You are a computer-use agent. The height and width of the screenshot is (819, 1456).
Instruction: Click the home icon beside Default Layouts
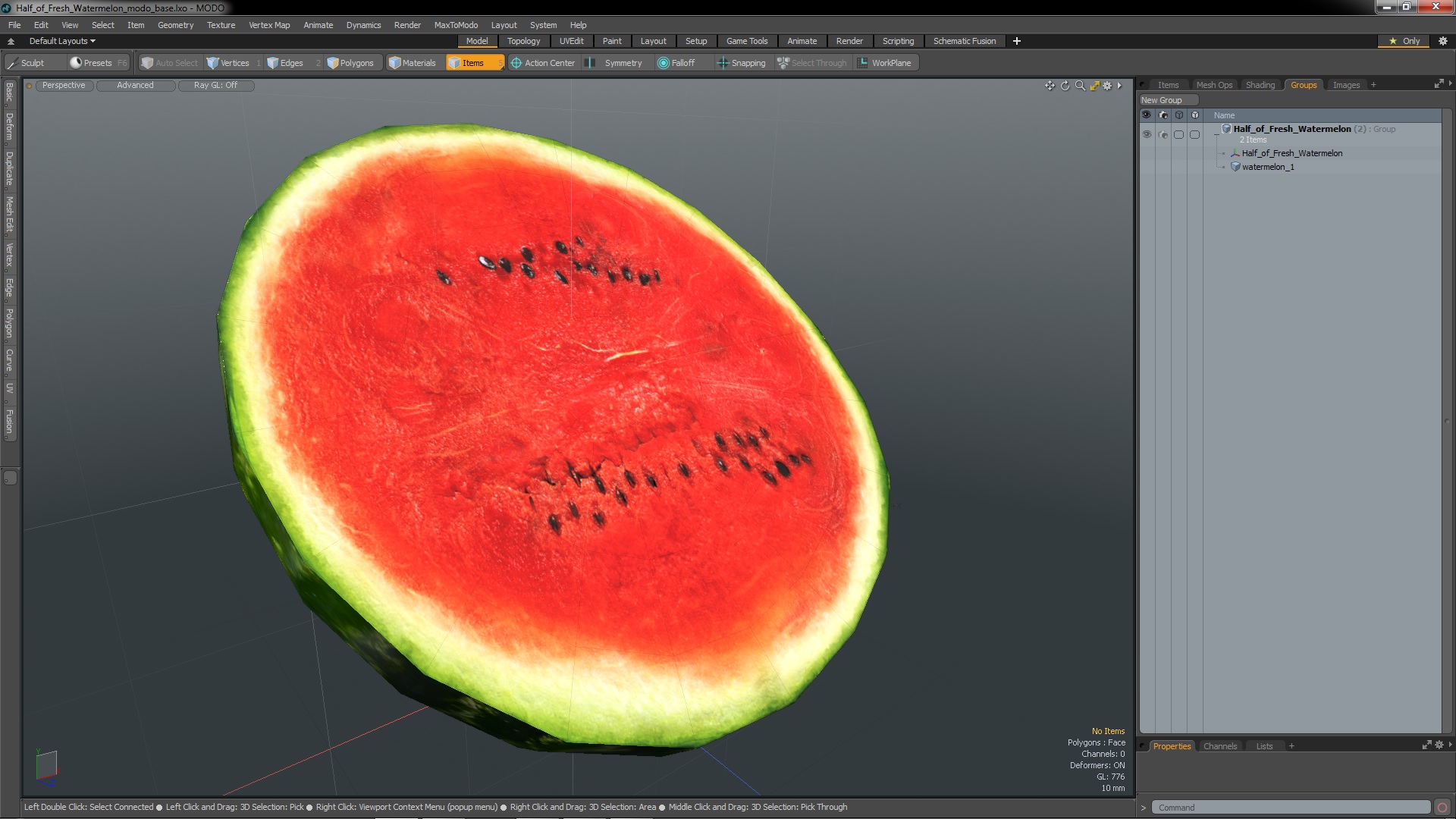[11, 42]
